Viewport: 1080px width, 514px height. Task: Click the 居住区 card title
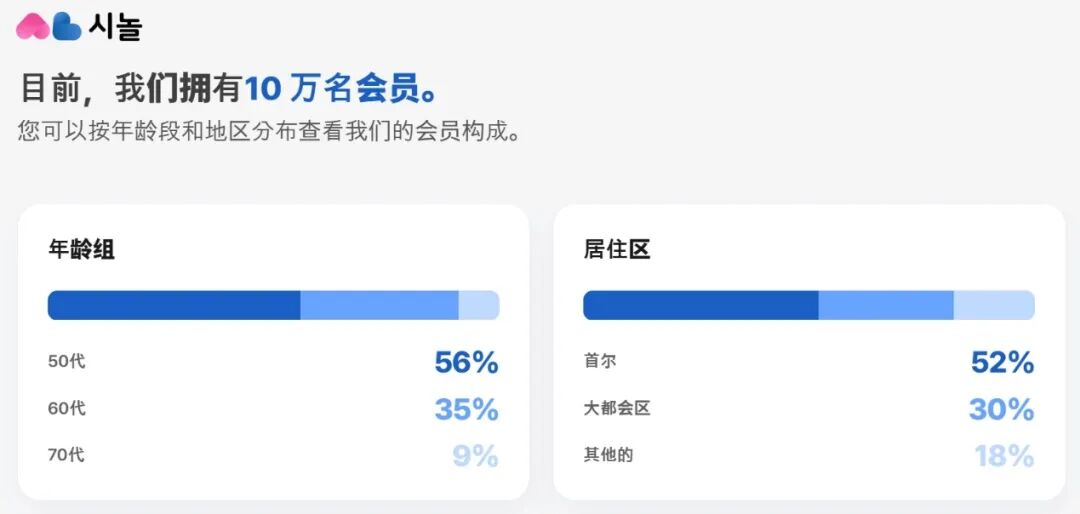(616, 249)
